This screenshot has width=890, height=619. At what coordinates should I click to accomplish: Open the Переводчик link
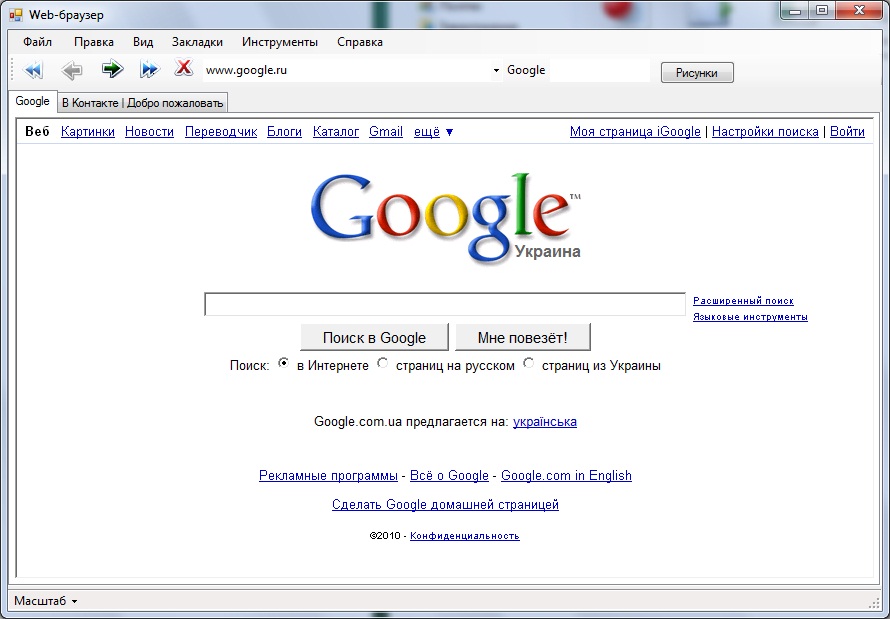[221, 132]
